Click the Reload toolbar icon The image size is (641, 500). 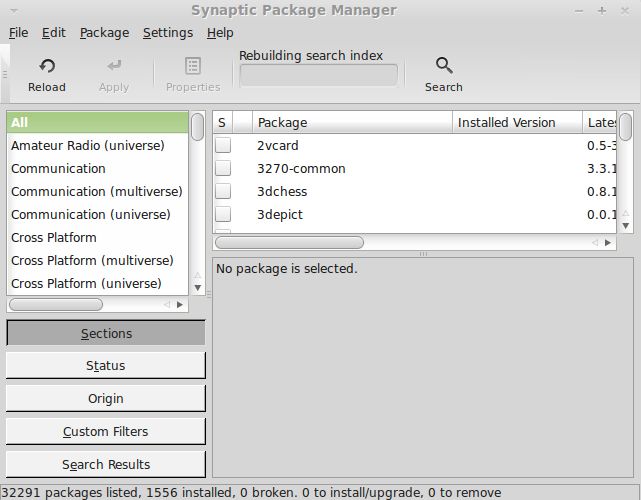click(47, 66)
